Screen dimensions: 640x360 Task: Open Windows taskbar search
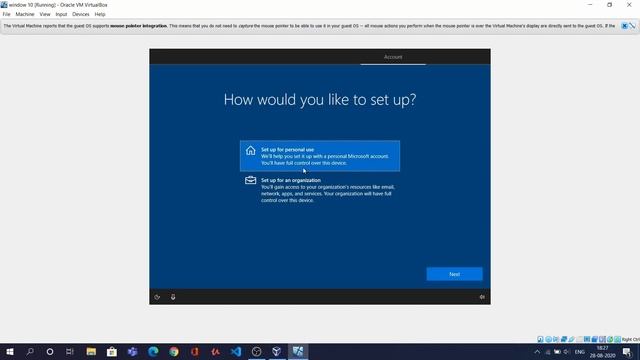[x=30, y=351]
